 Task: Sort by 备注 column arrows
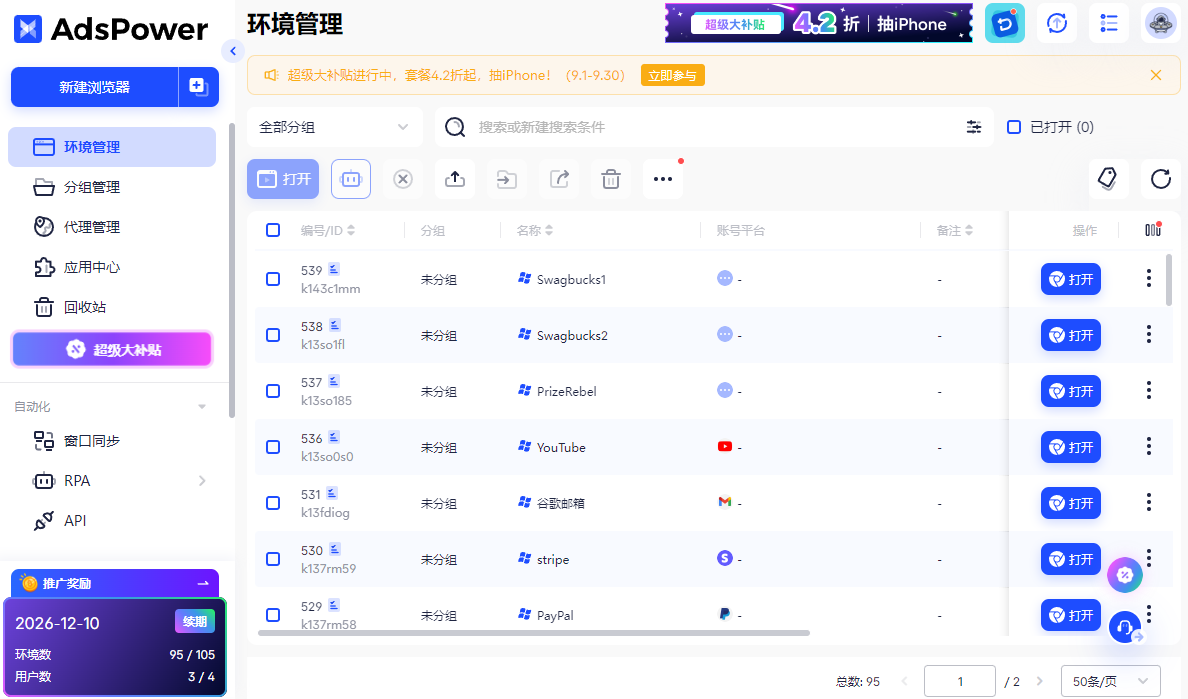968,230
